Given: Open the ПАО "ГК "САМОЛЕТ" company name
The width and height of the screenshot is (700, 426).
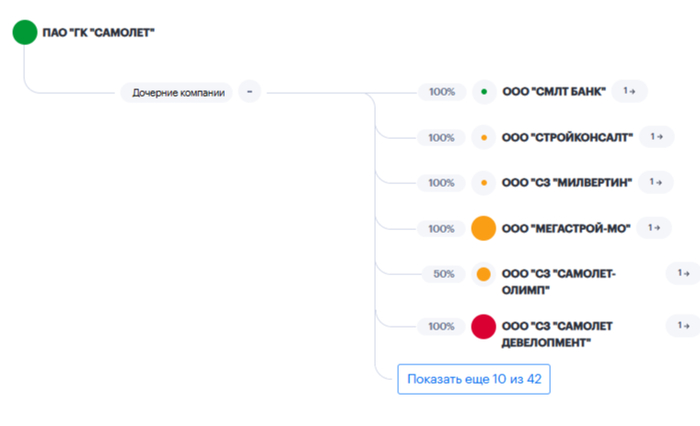Looking at the screenshot, I should 98,33.
